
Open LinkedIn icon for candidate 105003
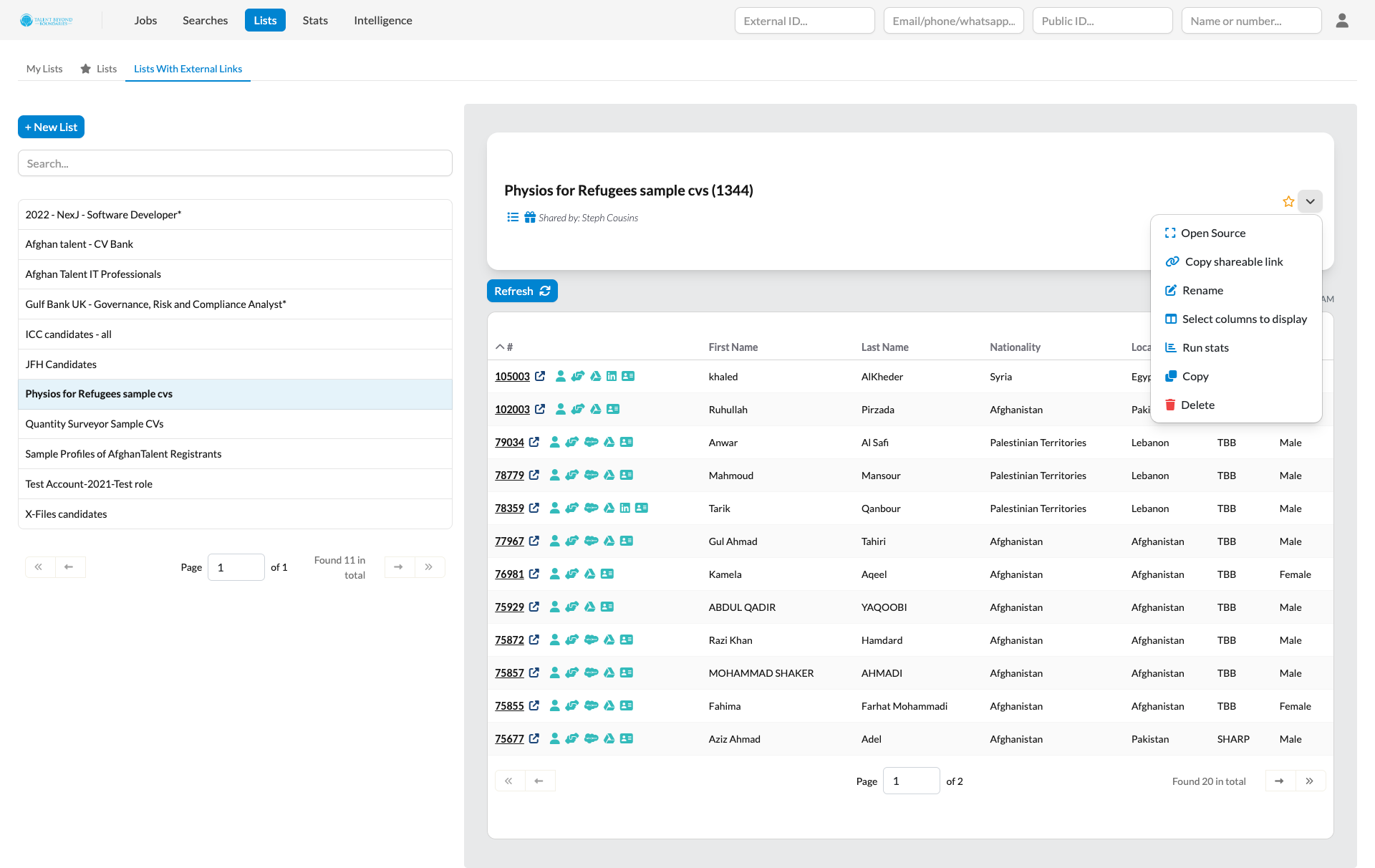[x=612, y=375]
